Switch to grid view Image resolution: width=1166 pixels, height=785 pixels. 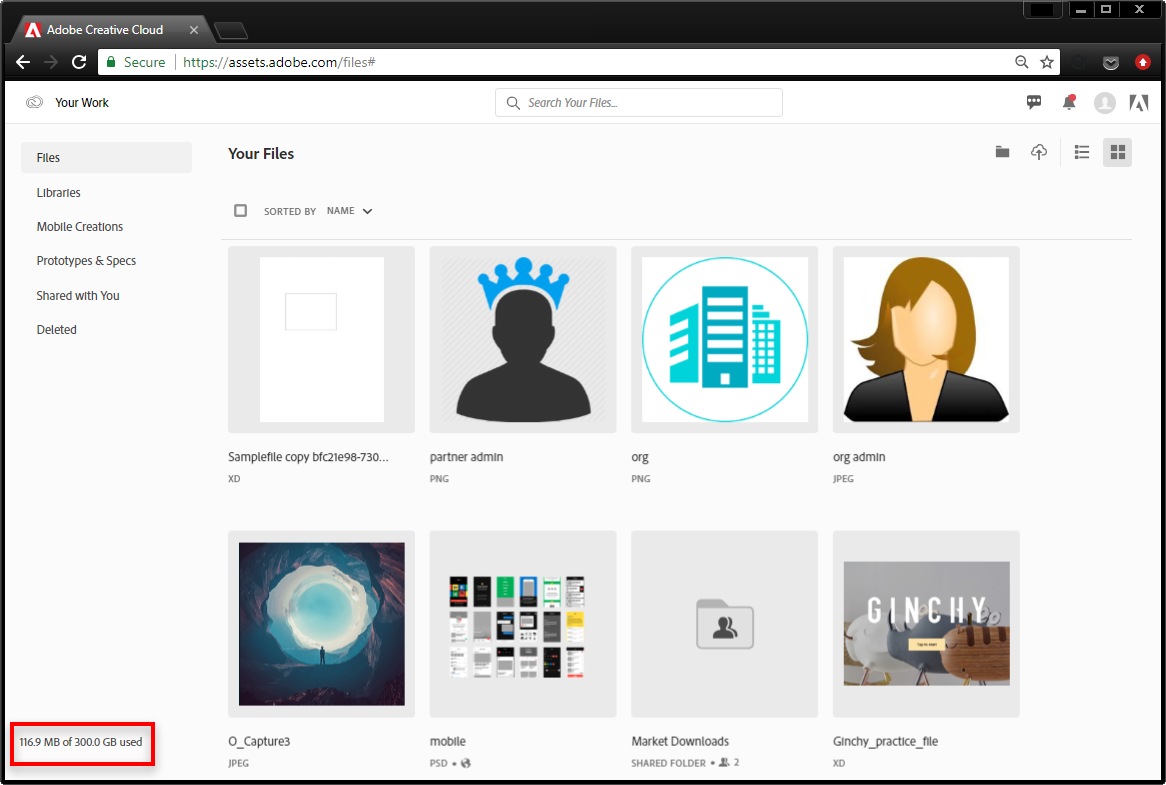(1117, 152)
